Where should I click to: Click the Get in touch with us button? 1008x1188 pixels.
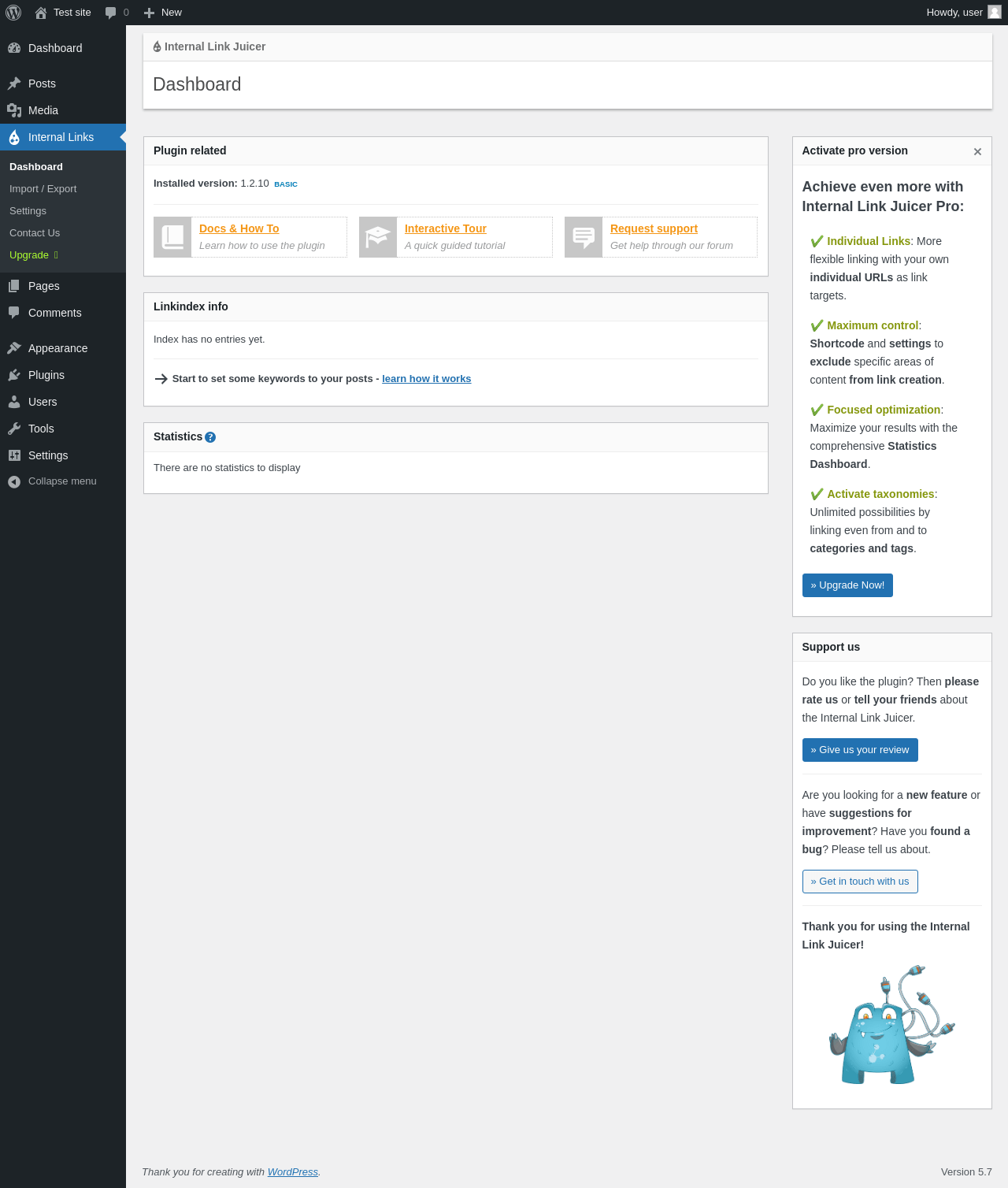pos(860,882)
